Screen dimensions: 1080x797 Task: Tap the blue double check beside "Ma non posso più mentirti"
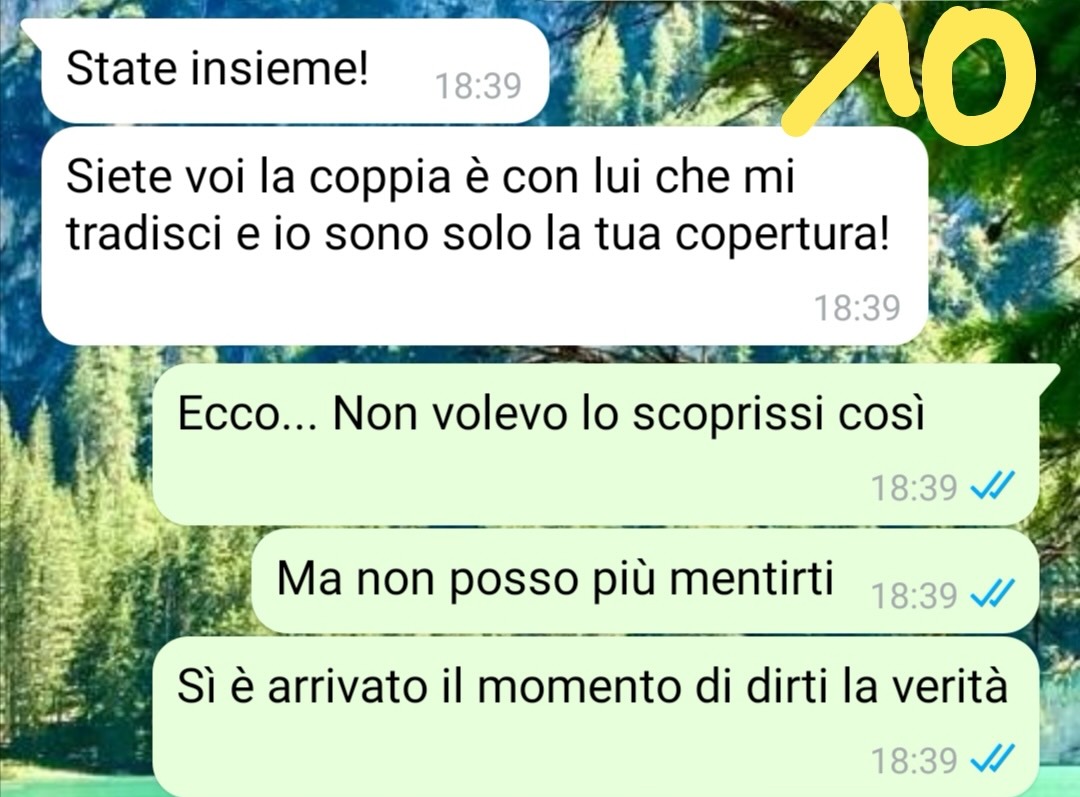point(992,593)
